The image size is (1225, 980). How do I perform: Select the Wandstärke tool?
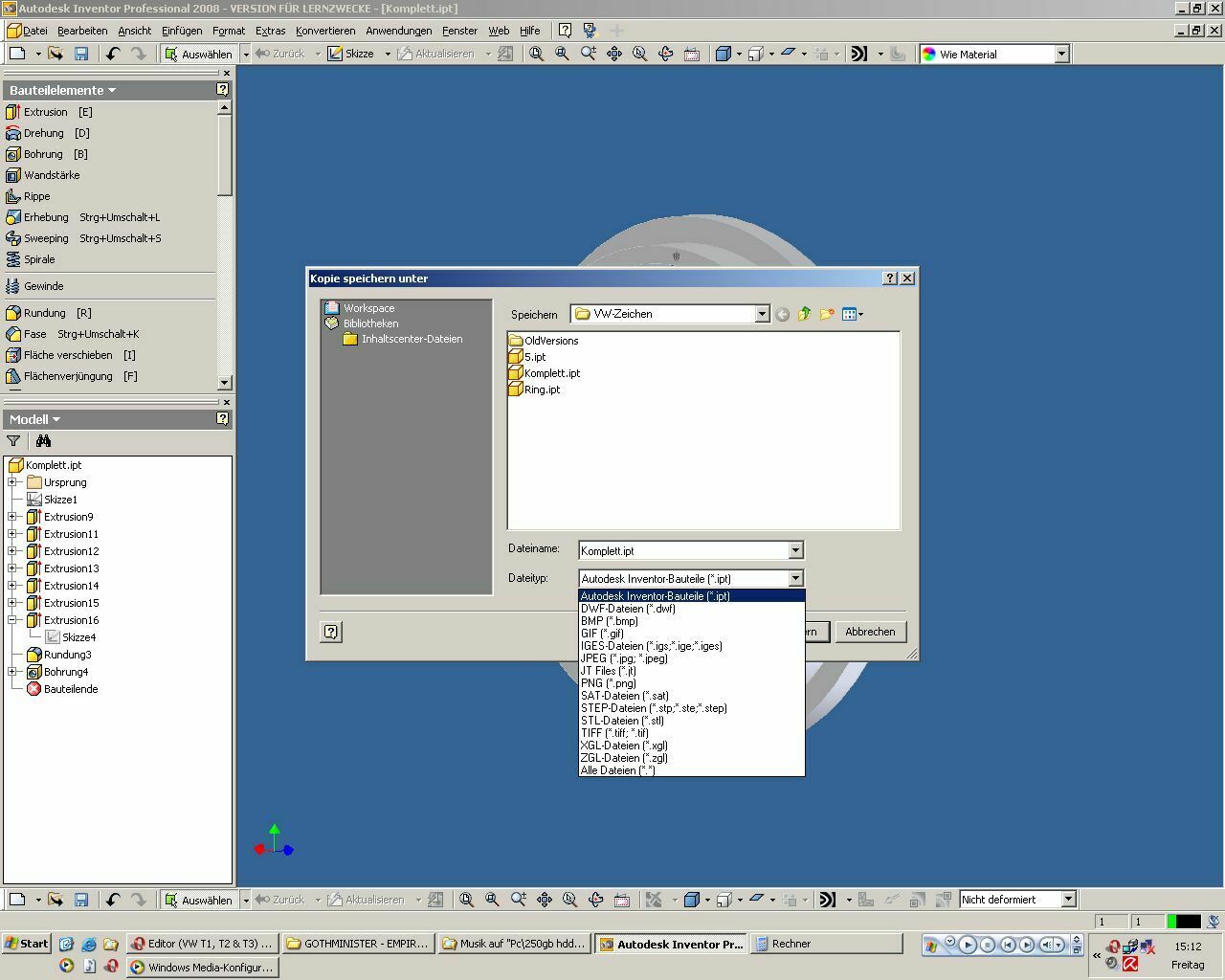44,175
